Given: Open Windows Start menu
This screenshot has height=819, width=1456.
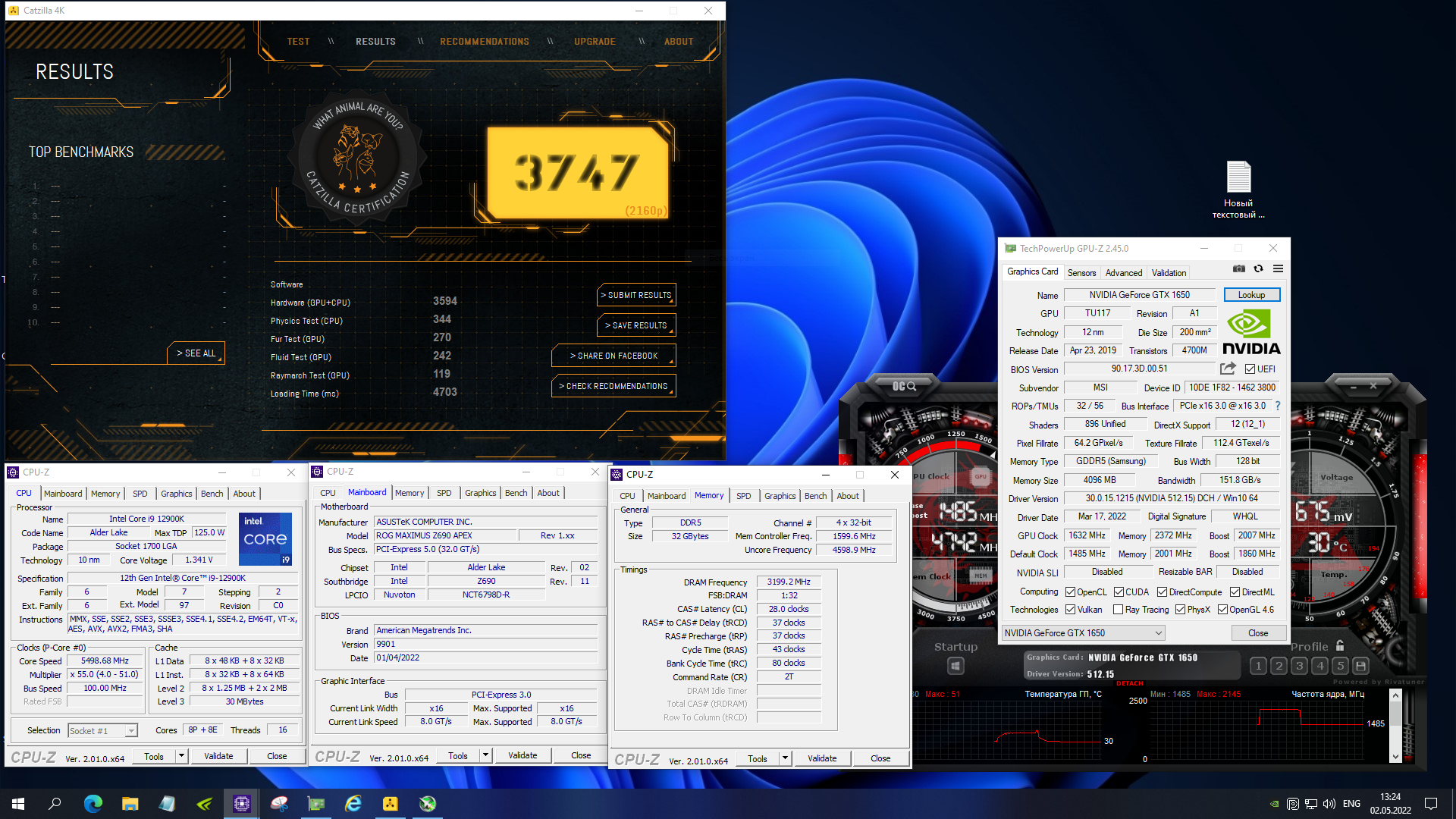Looking at the screenshot, I should 18,804.
